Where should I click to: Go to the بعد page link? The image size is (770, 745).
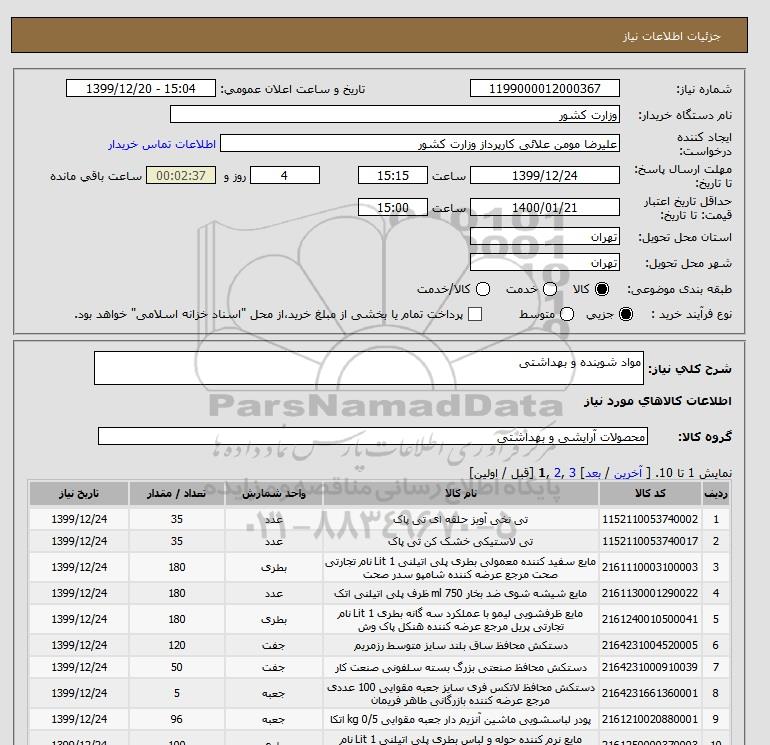593,473
